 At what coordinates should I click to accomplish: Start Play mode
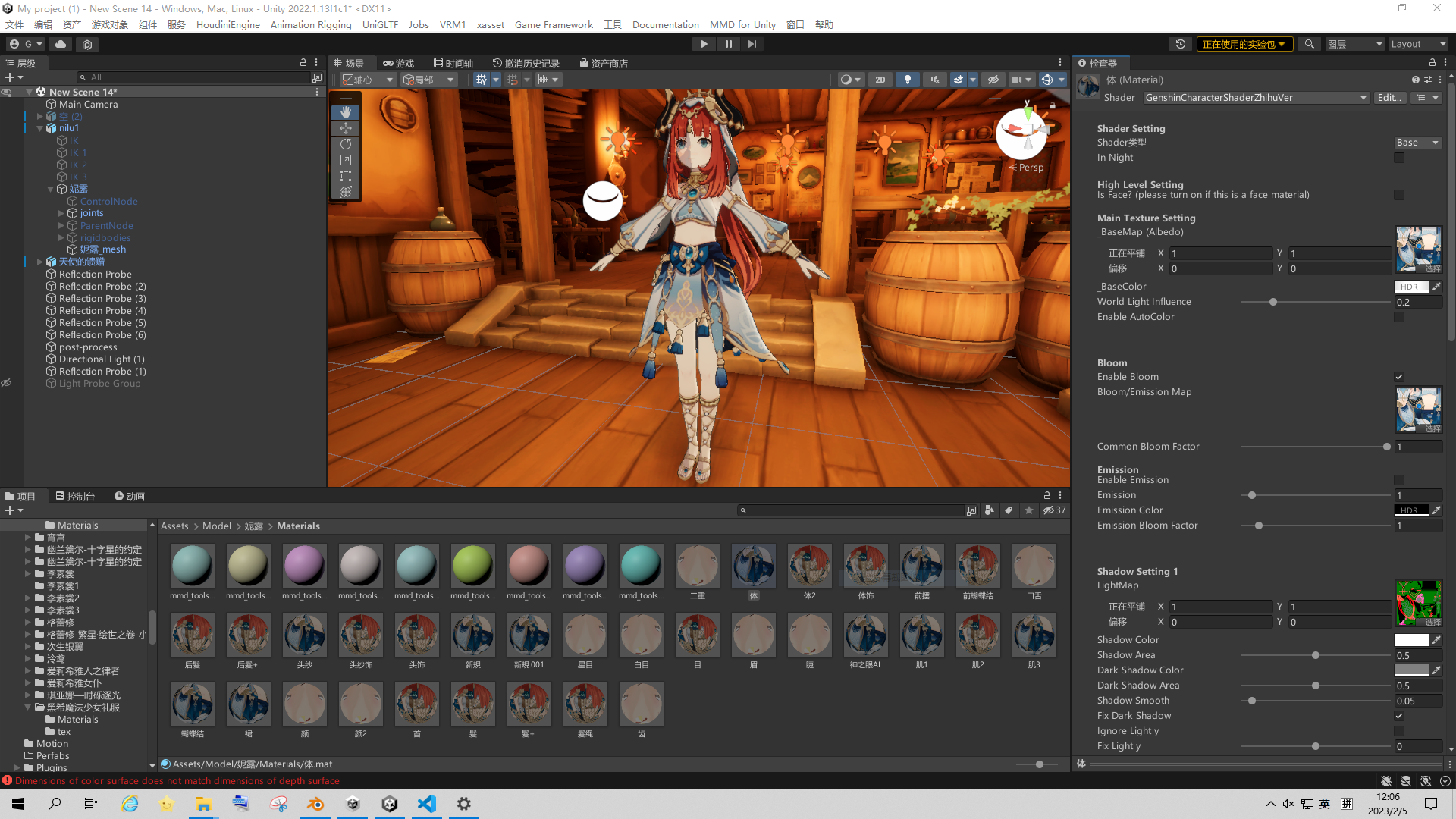(x=704, y=44)
